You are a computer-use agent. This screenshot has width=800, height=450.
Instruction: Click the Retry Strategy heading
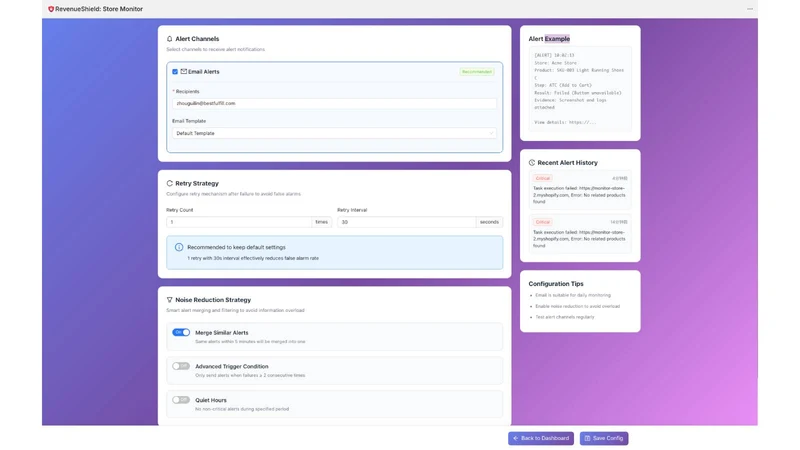197,183
